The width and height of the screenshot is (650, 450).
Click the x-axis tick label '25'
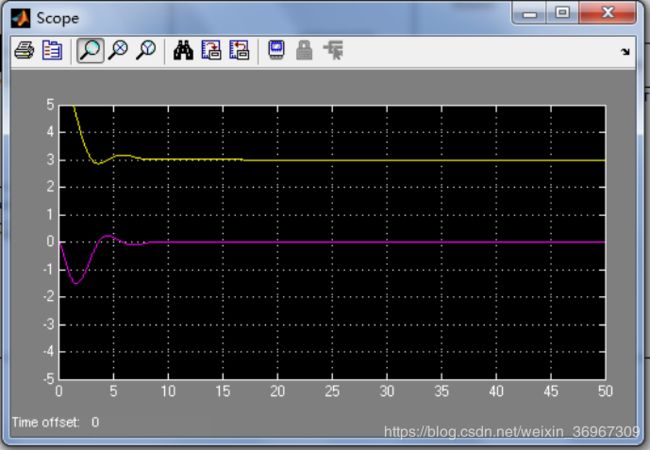pos(332,391)
